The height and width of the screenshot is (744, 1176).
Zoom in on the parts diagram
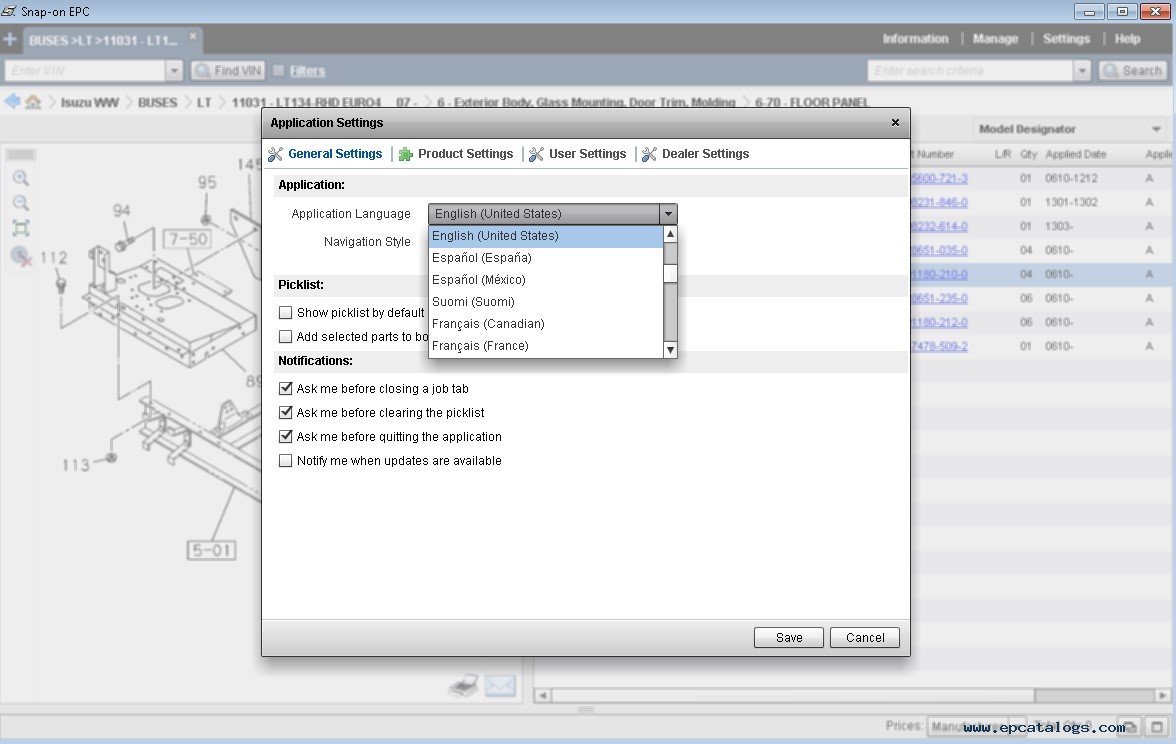20,178
